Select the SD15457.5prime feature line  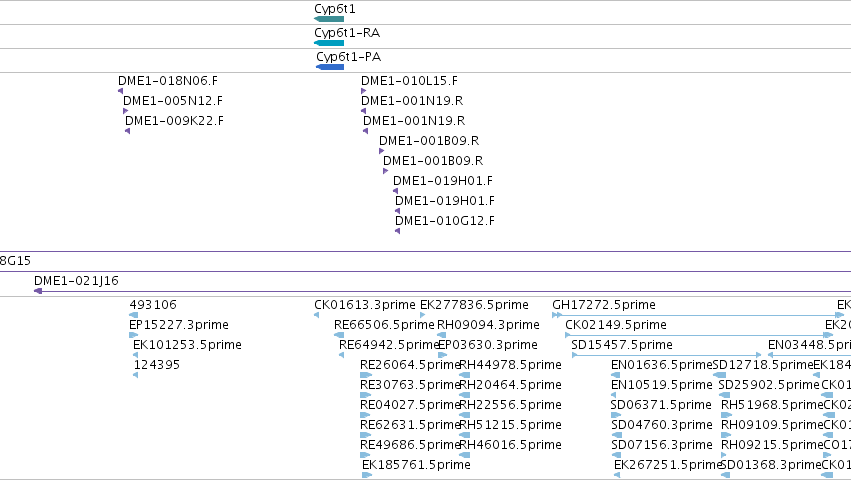[x=666, y=355]
